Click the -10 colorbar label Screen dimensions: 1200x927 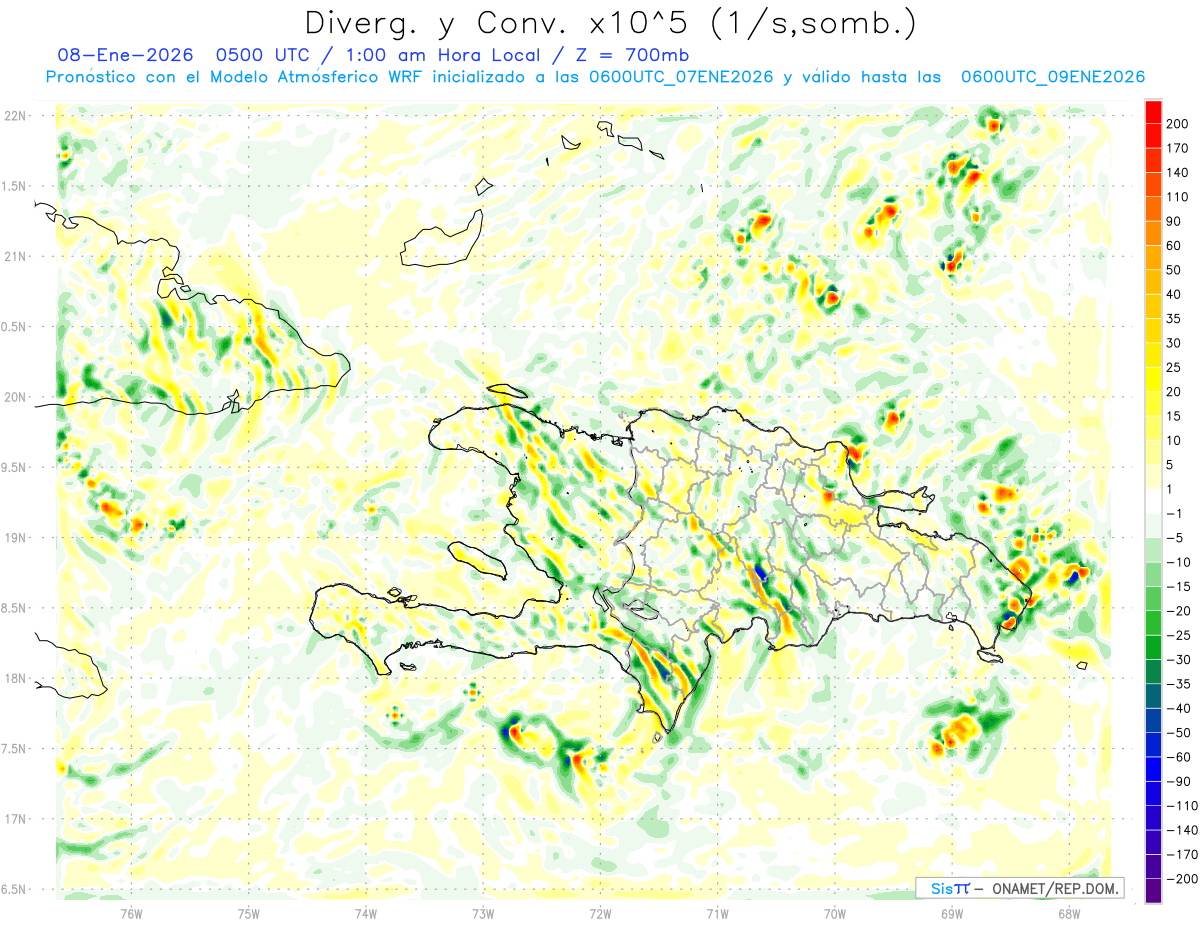pyautogui.click(x=1177, y=562)
